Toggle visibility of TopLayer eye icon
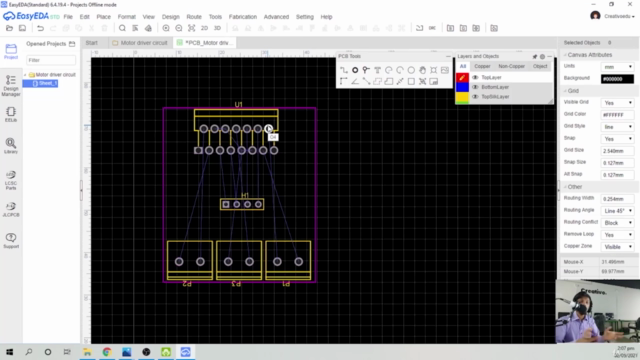640x360 pixels. point(475,77)
